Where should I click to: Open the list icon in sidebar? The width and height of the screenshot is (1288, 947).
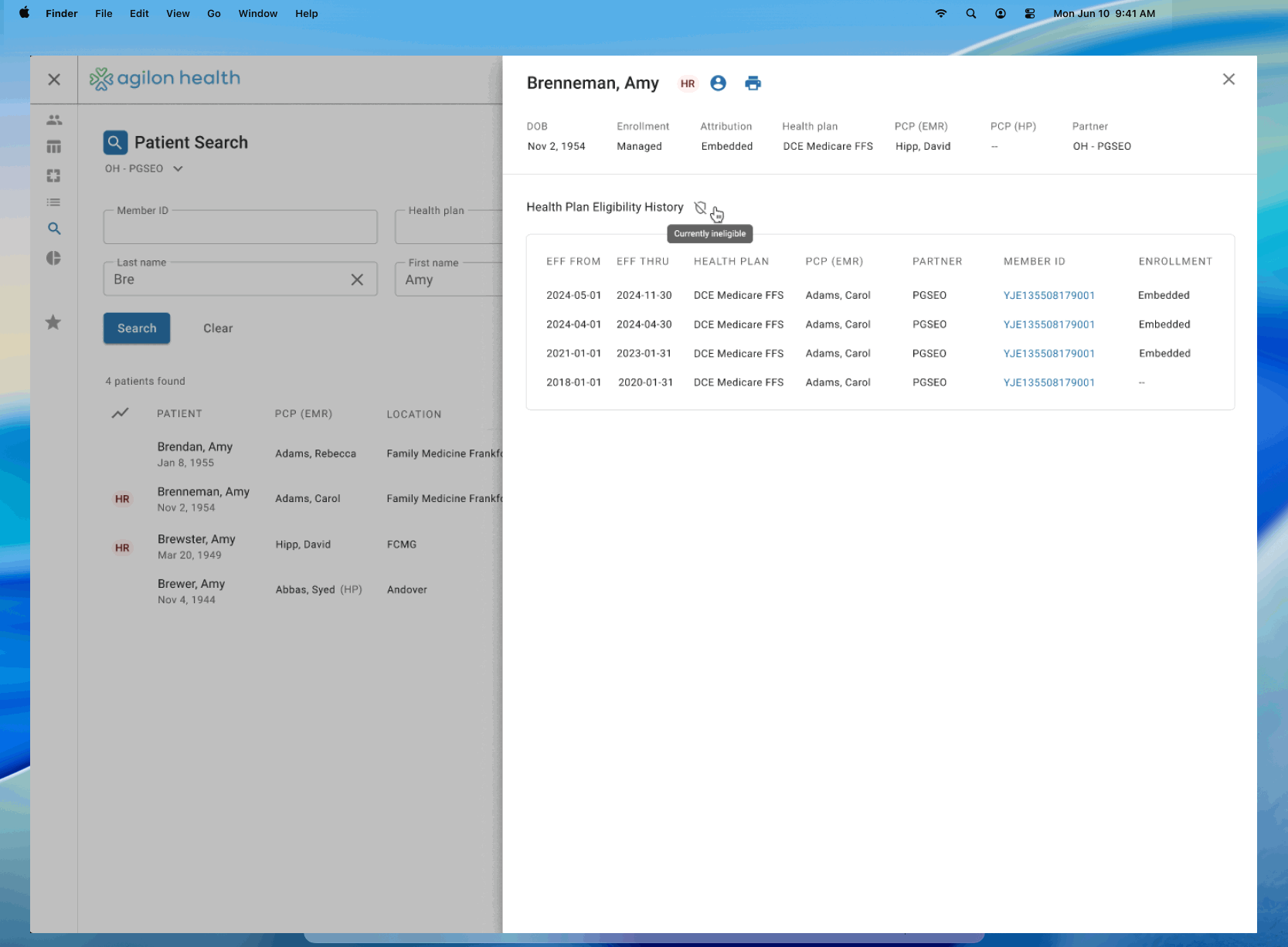53,202
